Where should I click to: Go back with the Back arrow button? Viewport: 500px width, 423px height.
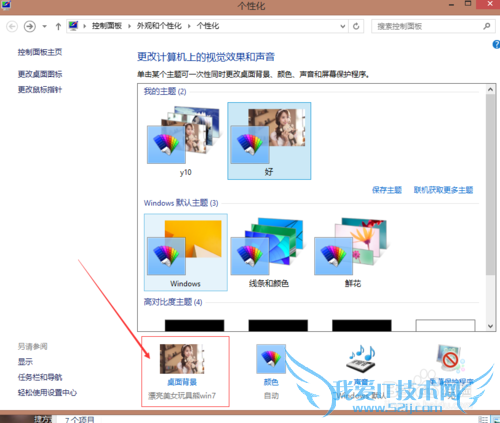tap(12, 26)
